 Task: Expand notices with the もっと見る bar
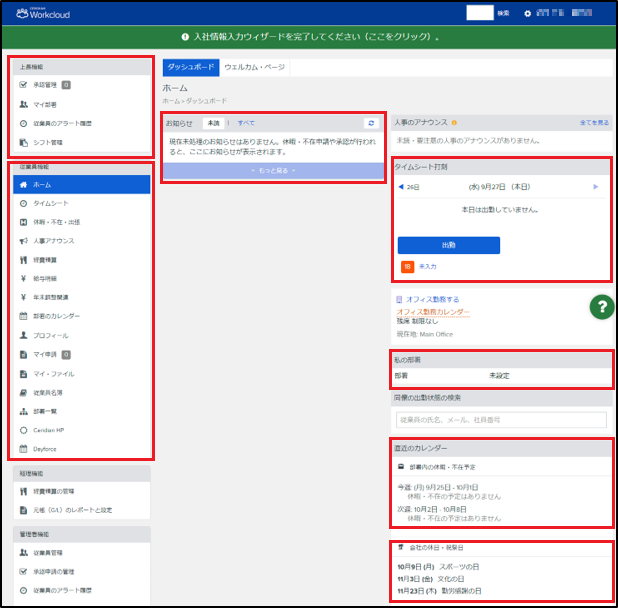(274, 171)
